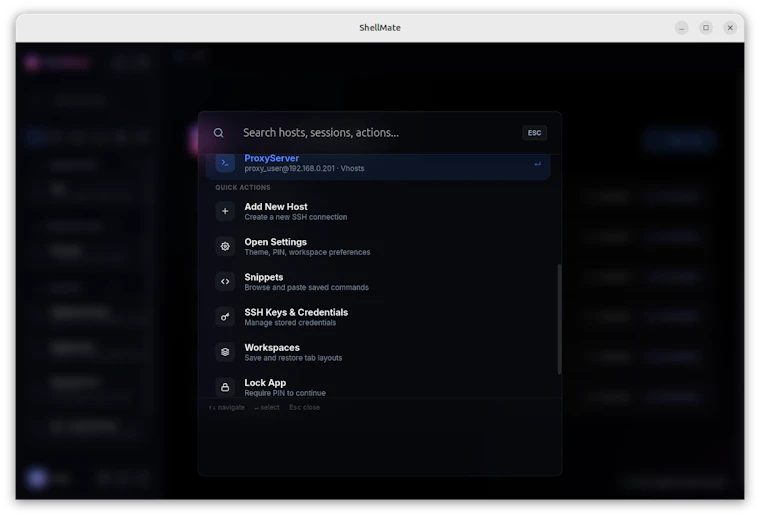Click the padlock icon for Lock App
This screenshot has width=760, height=517.
click(225, 387)
